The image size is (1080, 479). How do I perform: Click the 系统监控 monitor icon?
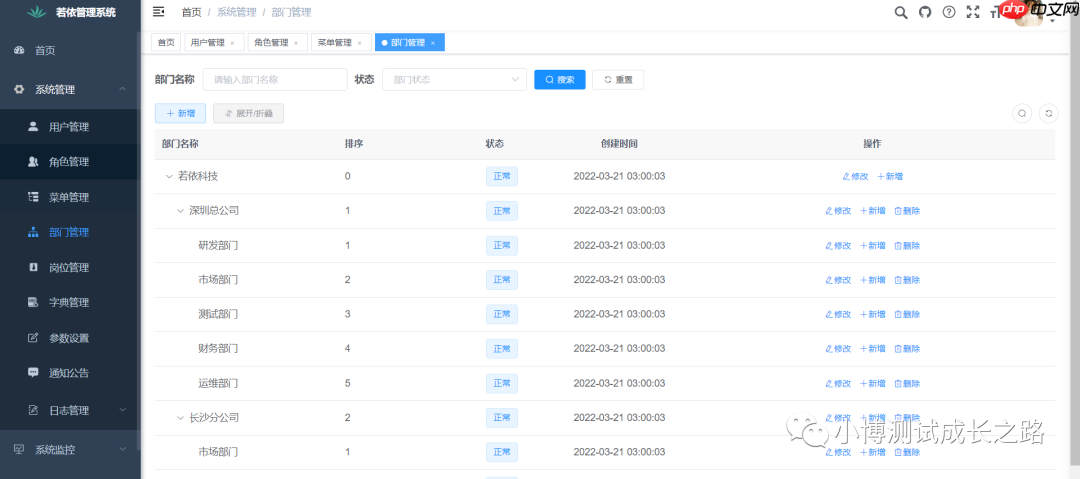pyautogui.click(x=19, y=449)
